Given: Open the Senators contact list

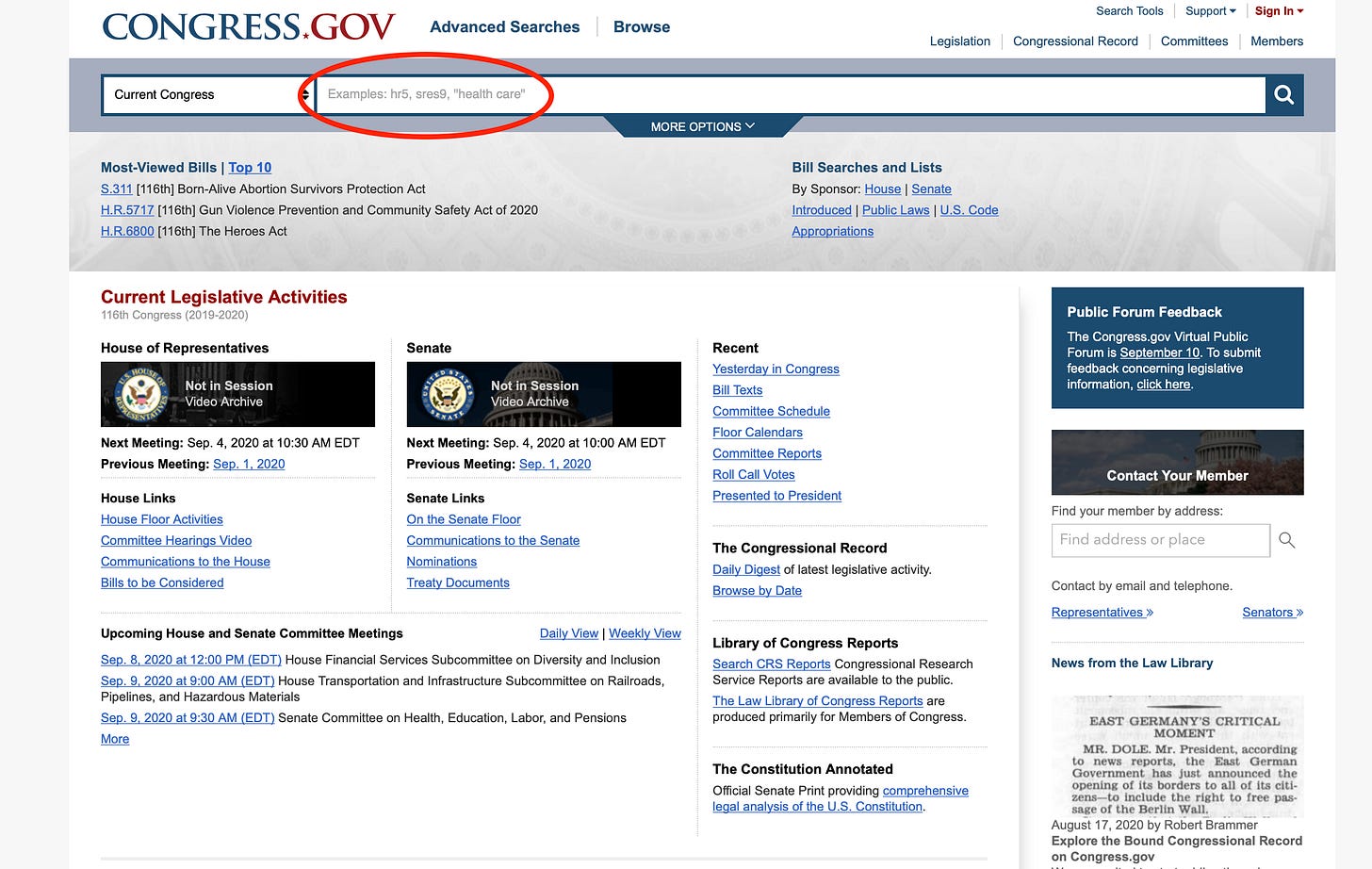Looking at the screenshot, I should click(x=1273, y=612).
